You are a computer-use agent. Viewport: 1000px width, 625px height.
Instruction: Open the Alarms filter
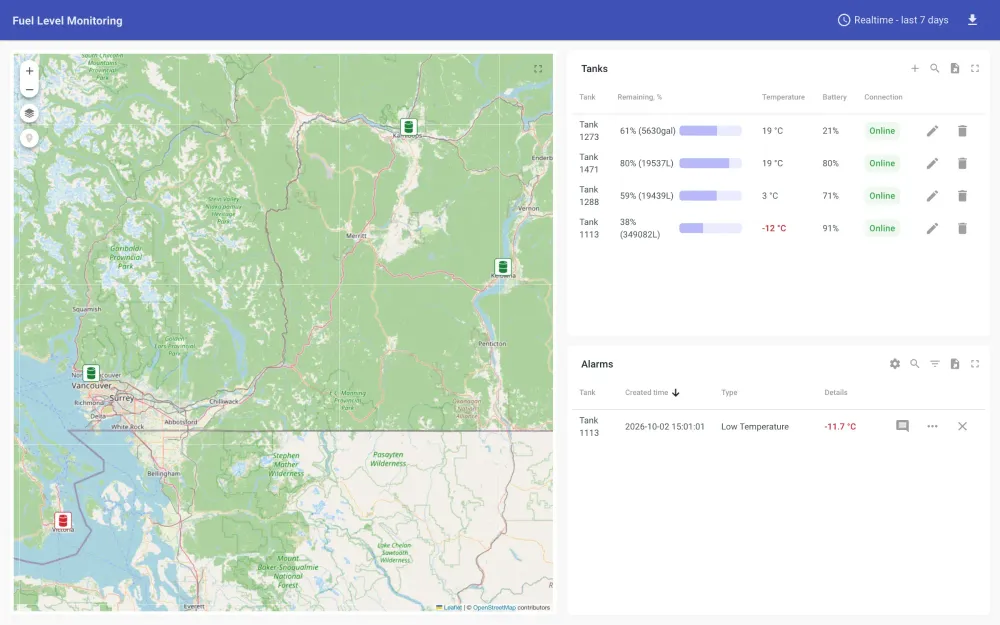[x=934, y=364]
